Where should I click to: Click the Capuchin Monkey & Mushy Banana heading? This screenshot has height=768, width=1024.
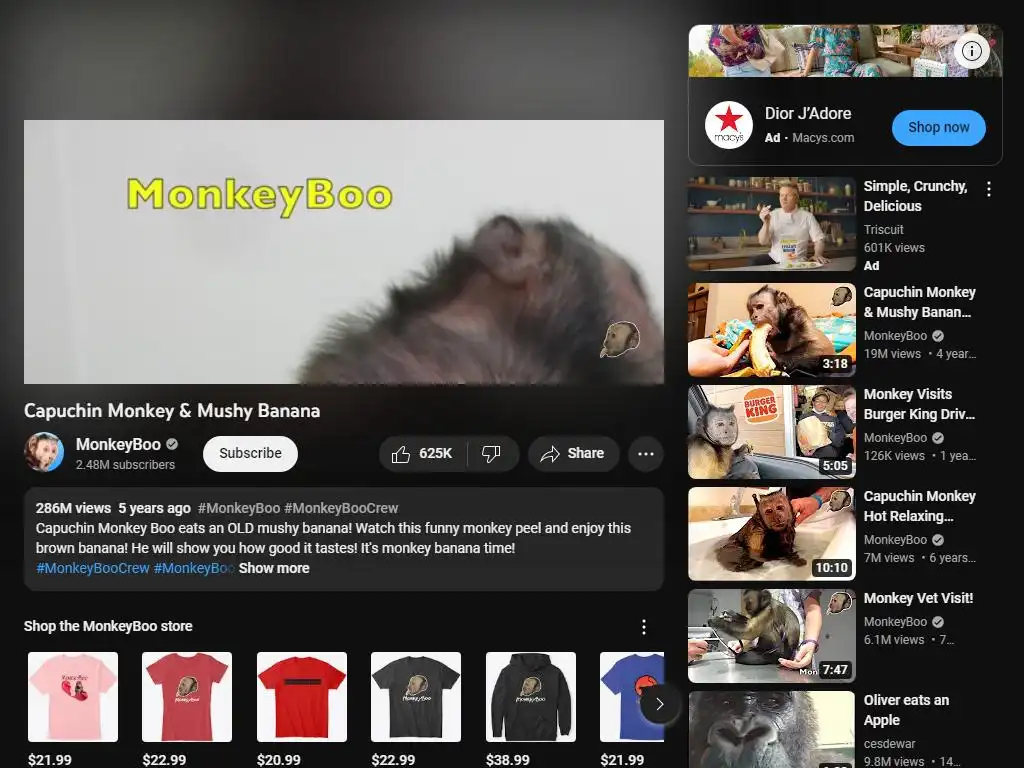(x=172, y=411)
